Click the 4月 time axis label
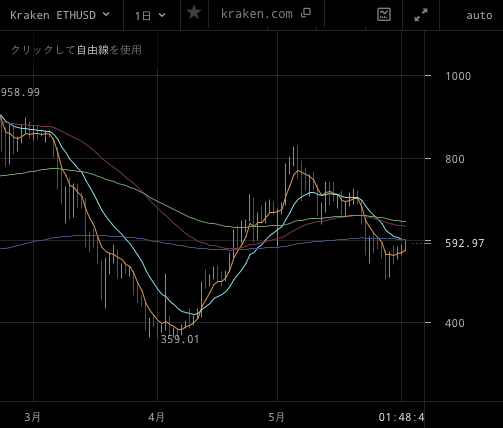This screenshot has width=503, height=428. click(156, 417)
